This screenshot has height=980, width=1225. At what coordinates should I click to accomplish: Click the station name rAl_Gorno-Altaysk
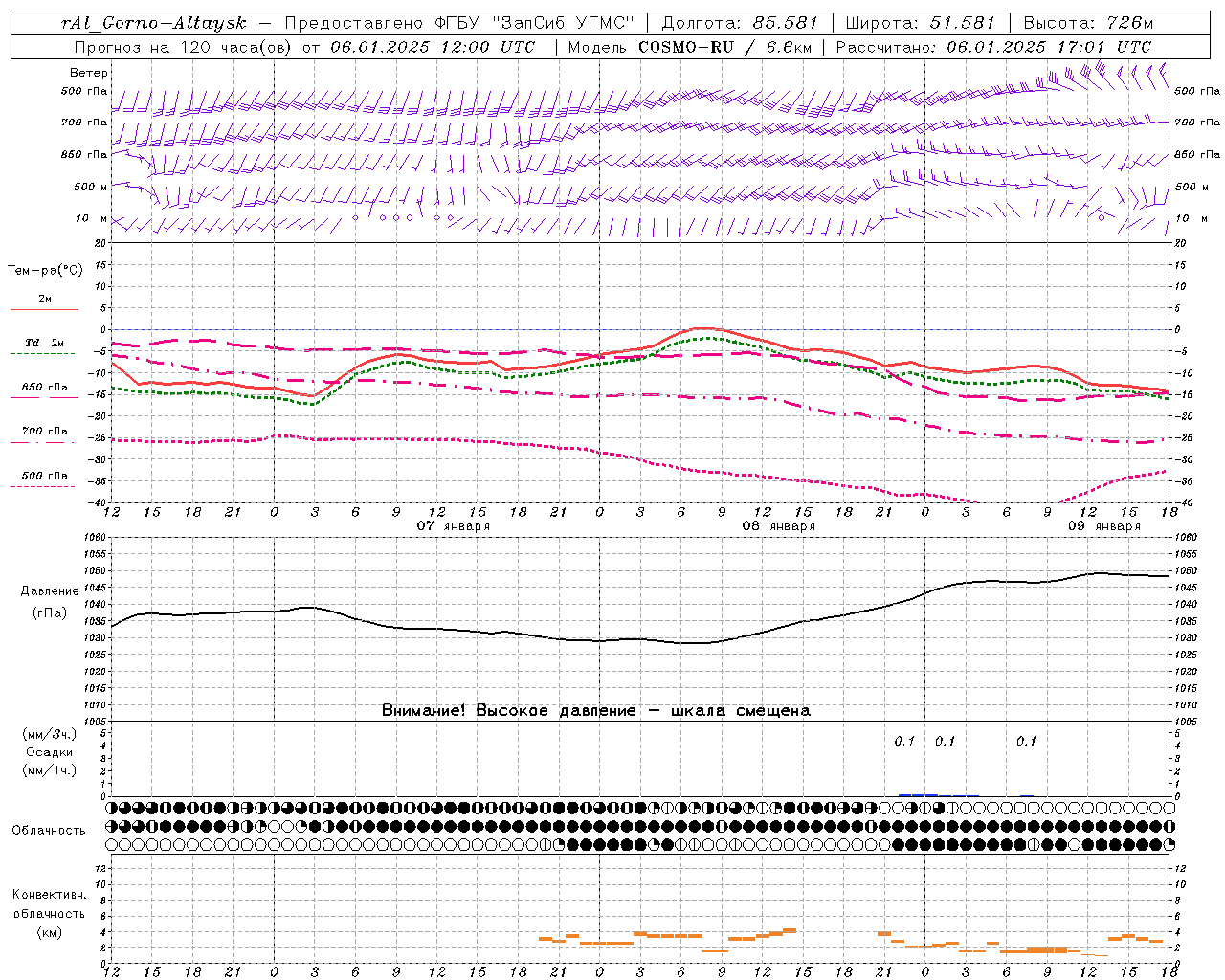click(154, 23)
